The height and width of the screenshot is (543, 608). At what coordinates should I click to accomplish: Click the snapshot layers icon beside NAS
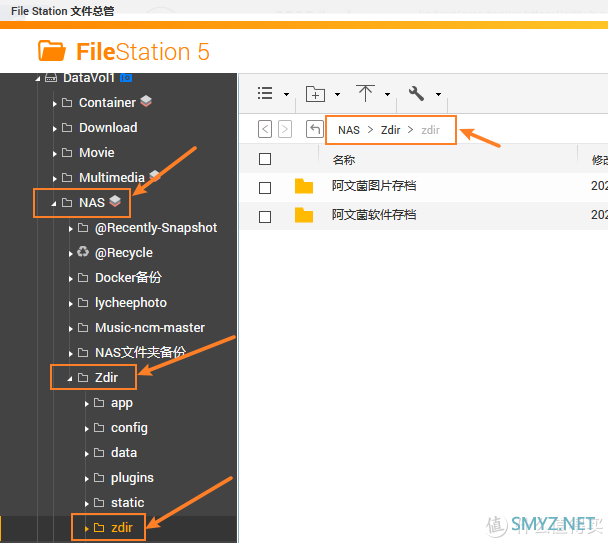[115, 201]
